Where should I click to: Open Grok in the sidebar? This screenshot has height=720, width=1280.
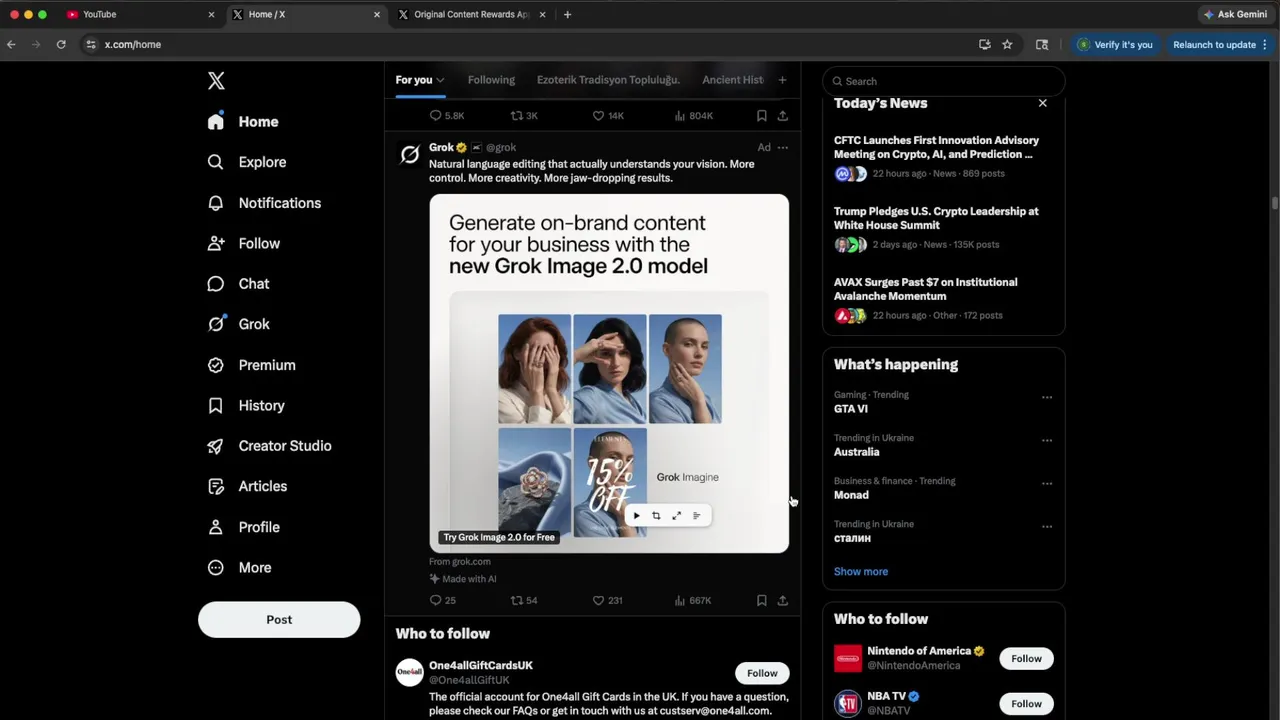(x=239, y=324)
